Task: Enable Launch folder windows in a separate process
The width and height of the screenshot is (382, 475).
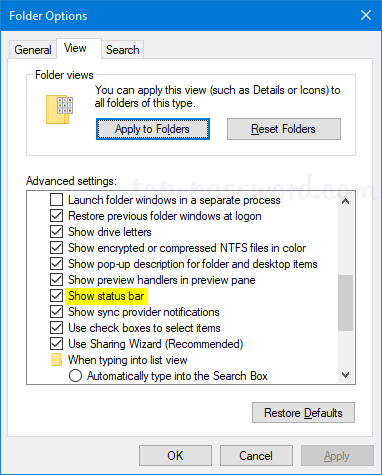Action: 57,200
